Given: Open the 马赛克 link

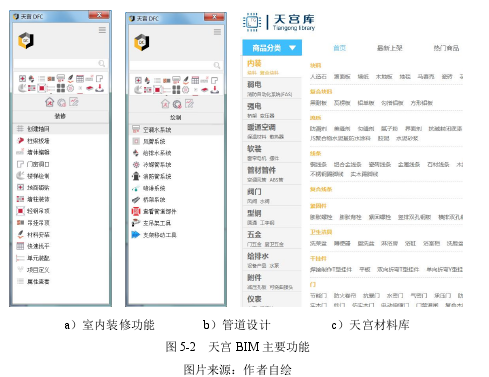Looking at the screenshot, I should 426,77.
